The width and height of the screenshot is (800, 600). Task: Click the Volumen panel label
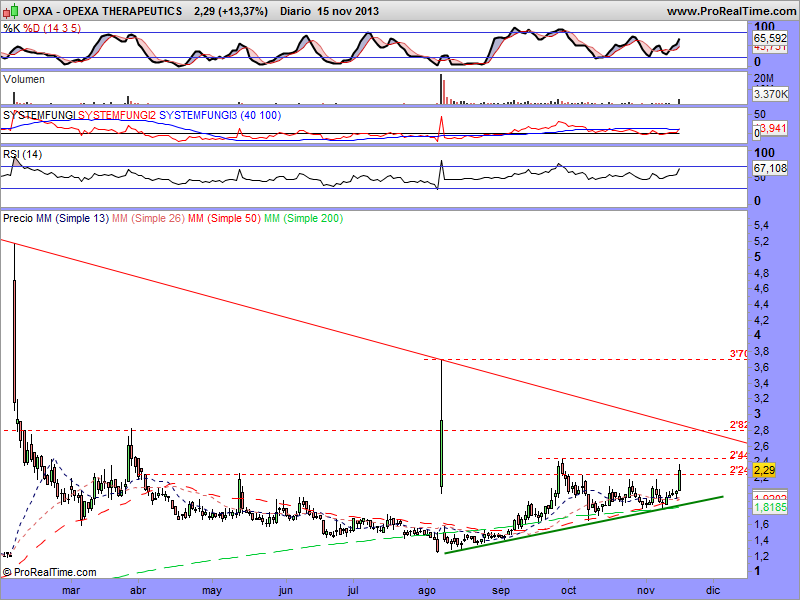click(24, 79)
